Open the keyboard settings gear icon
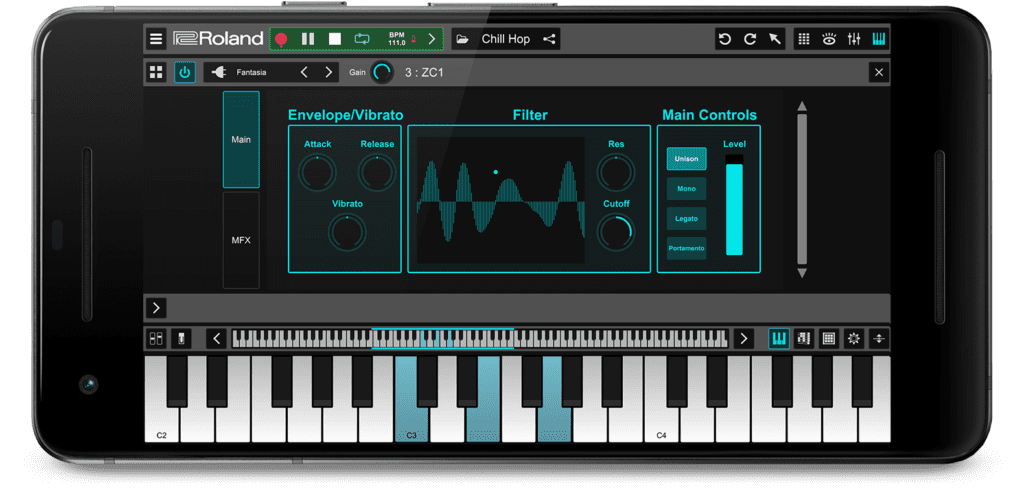This screenshot has height=493, width=1024. [854, 339]
